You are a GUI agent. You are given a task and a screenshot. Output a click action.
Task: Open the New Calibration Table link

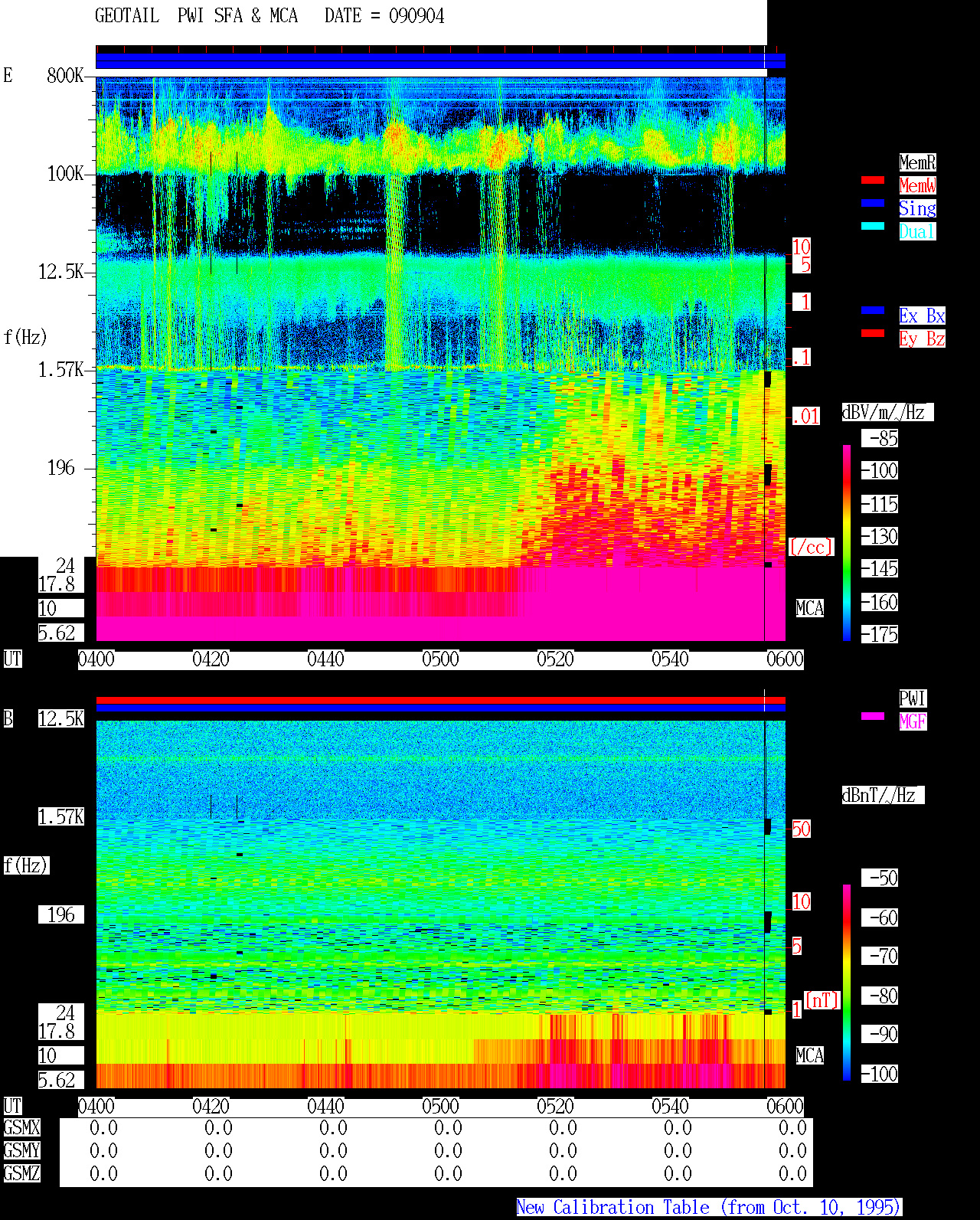(709, 1208)
